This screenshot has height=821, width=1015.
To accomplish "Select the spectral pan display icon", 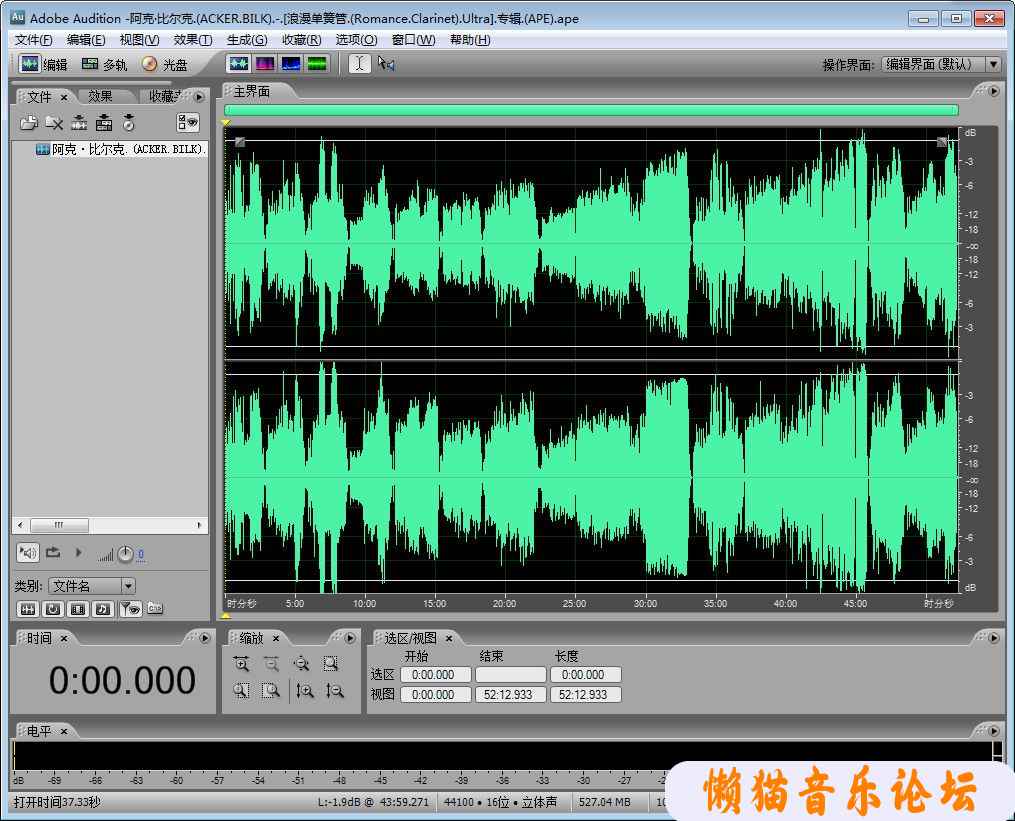I will tap(291, 63).
